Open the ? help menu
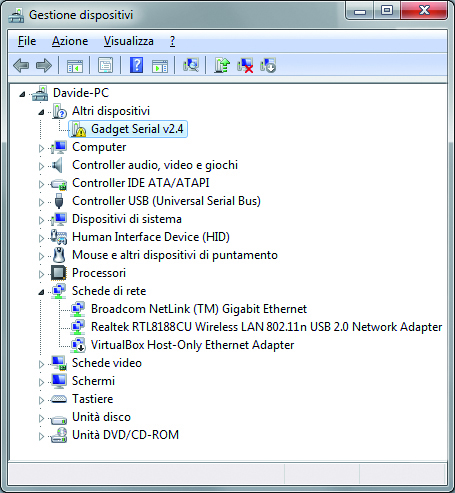 [172, 41]
